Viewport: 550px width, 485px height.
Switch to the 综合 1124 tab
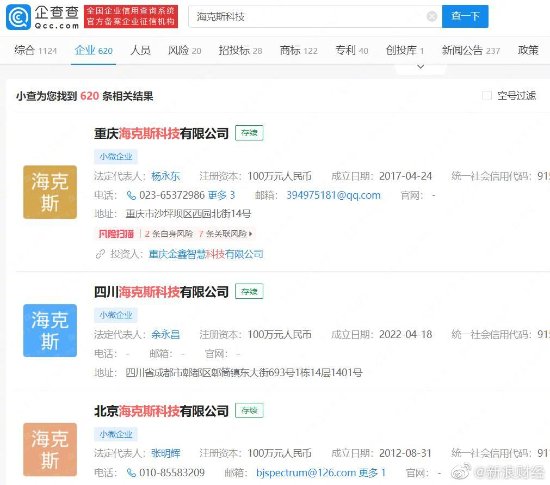point(35,50)
